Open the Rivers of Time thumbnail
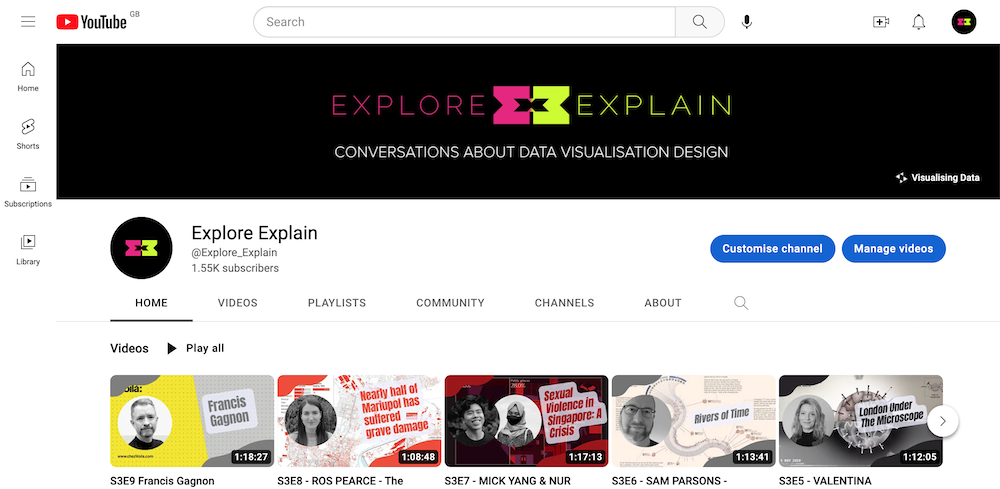Screen dimensions: 1000x489 [693, 421]
